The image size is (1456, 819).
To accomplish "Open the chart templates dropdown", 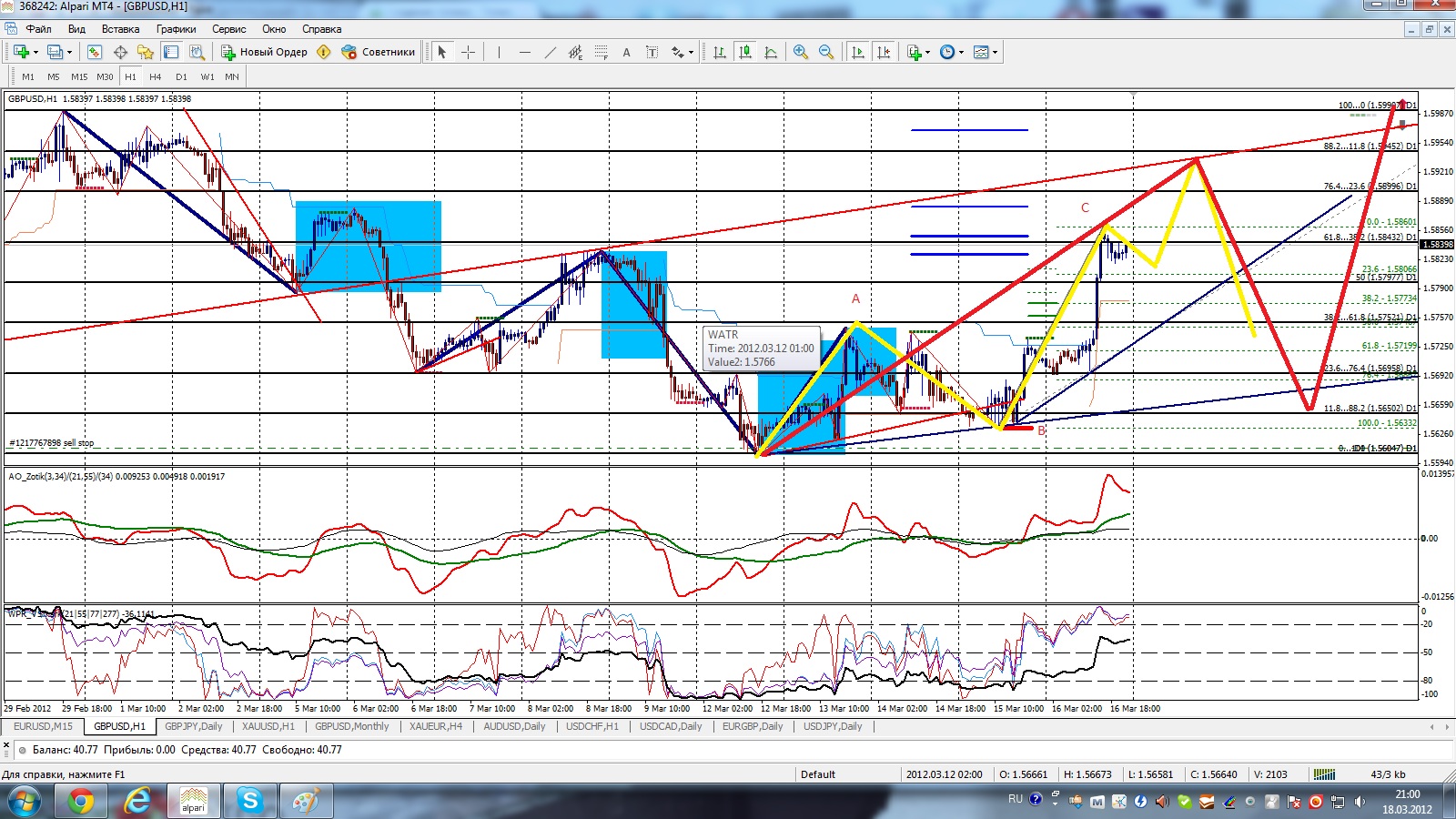I will point(986,52).
